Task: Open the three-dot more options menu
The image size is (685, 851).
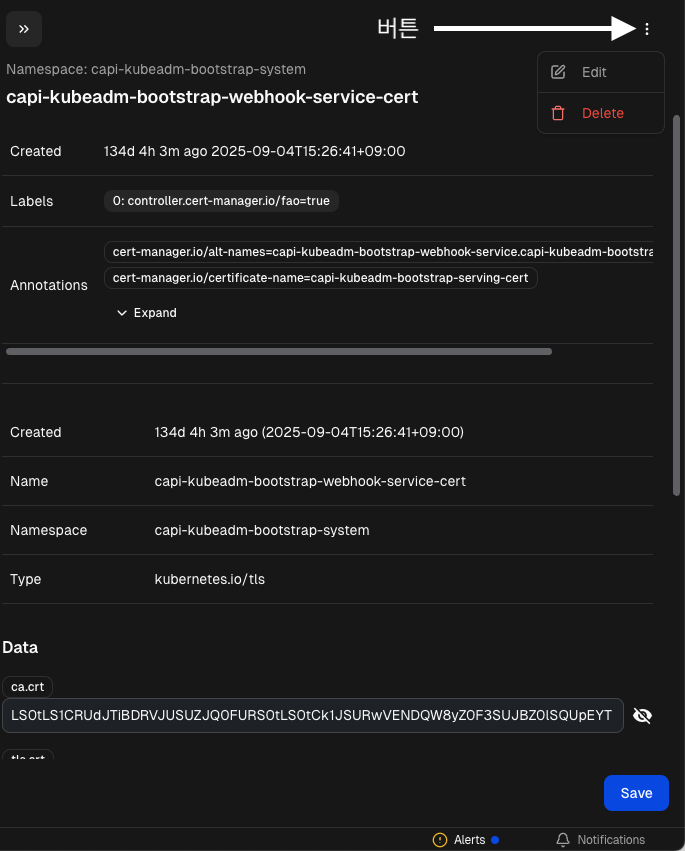Action: click(x=647, y=29)
